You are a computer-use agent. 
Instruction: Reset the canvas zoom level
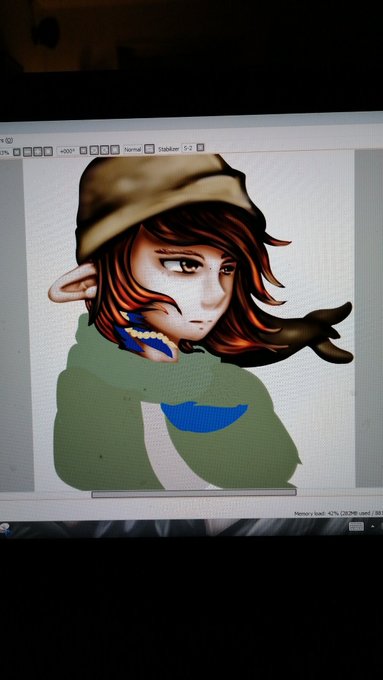[x=48, y=151]
